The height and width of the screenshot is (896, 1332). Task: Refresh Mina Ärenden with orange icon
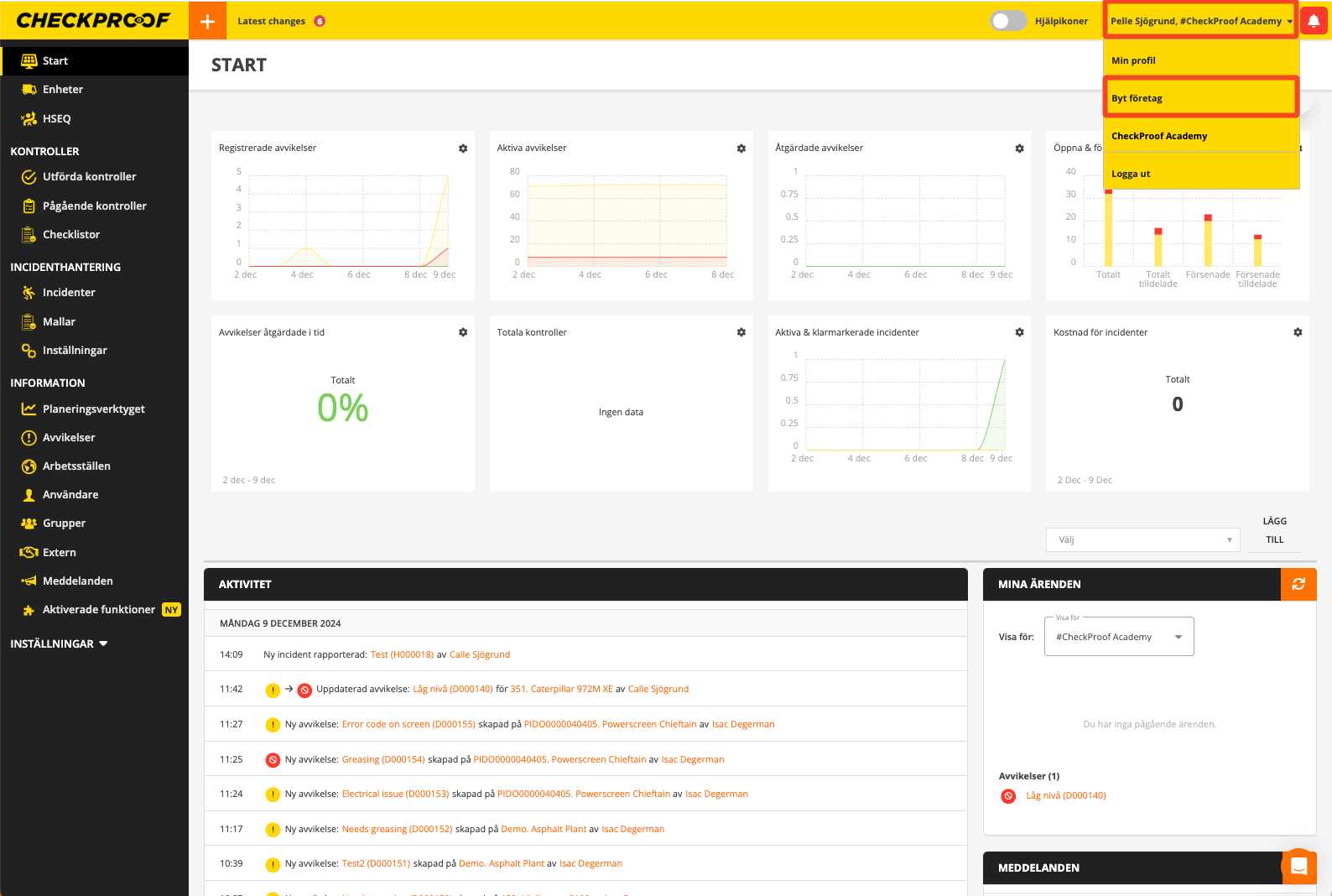pyautogui.click(x=1298, y=584)
